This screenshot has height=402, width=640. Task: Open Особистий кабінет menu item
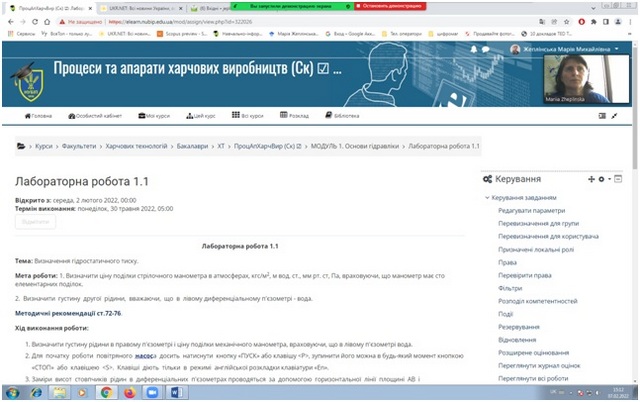pyautogui.click(x=95, y=116)
